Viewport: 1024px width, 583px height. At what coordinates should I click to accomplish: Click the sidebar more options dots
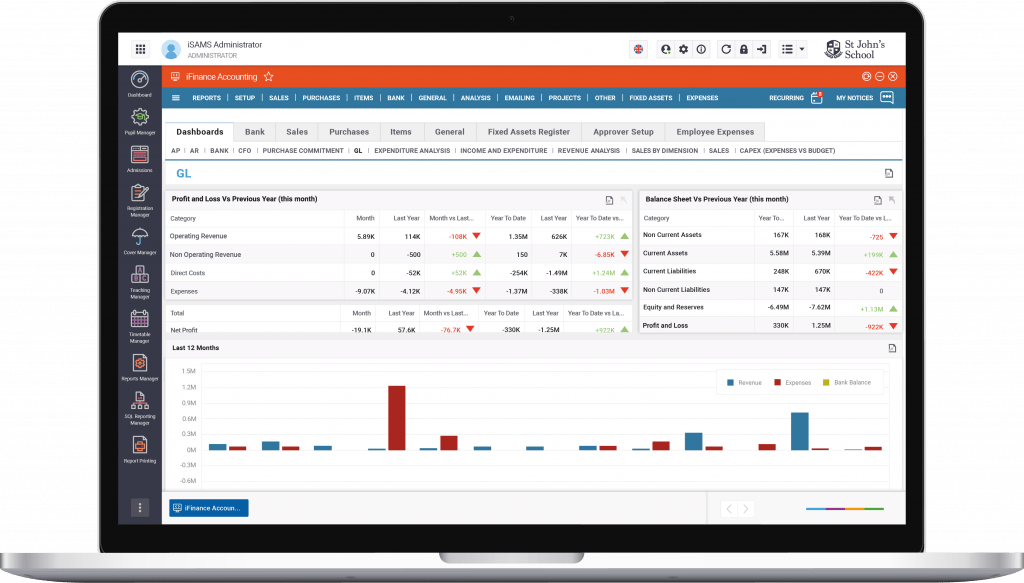point(140,508)
